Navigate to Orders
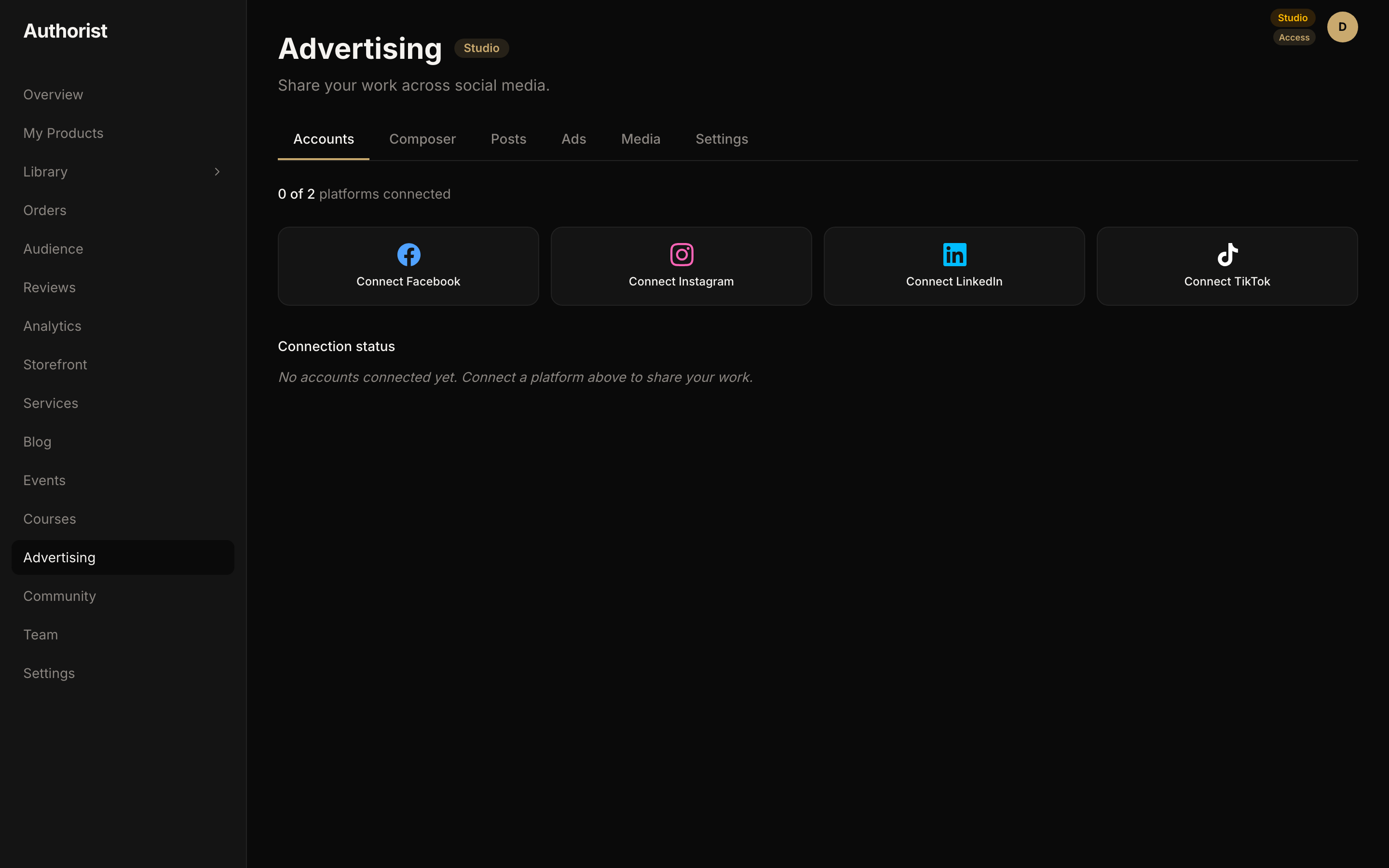Image resolution: width=1389 pixels, height=868 pixels. coord(123,210)
